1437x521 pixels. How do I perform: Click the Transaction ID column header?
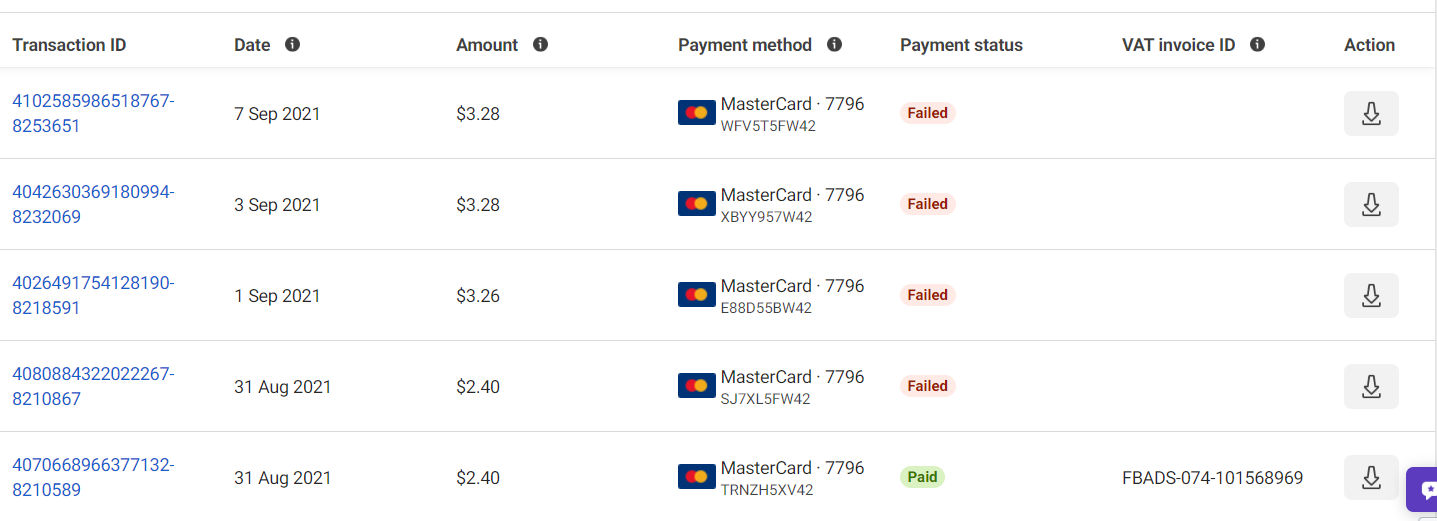[x=69, y=45]
